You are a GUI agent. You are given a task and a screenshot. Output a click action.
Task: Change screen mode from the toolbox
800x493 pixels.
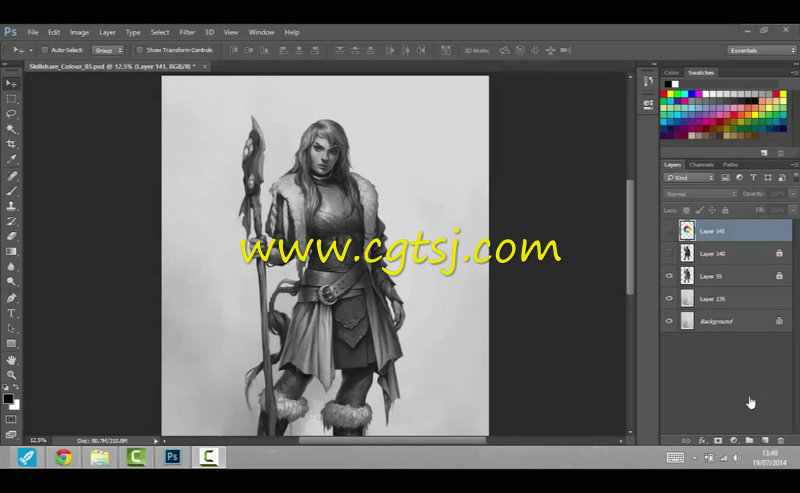point(11,434)
